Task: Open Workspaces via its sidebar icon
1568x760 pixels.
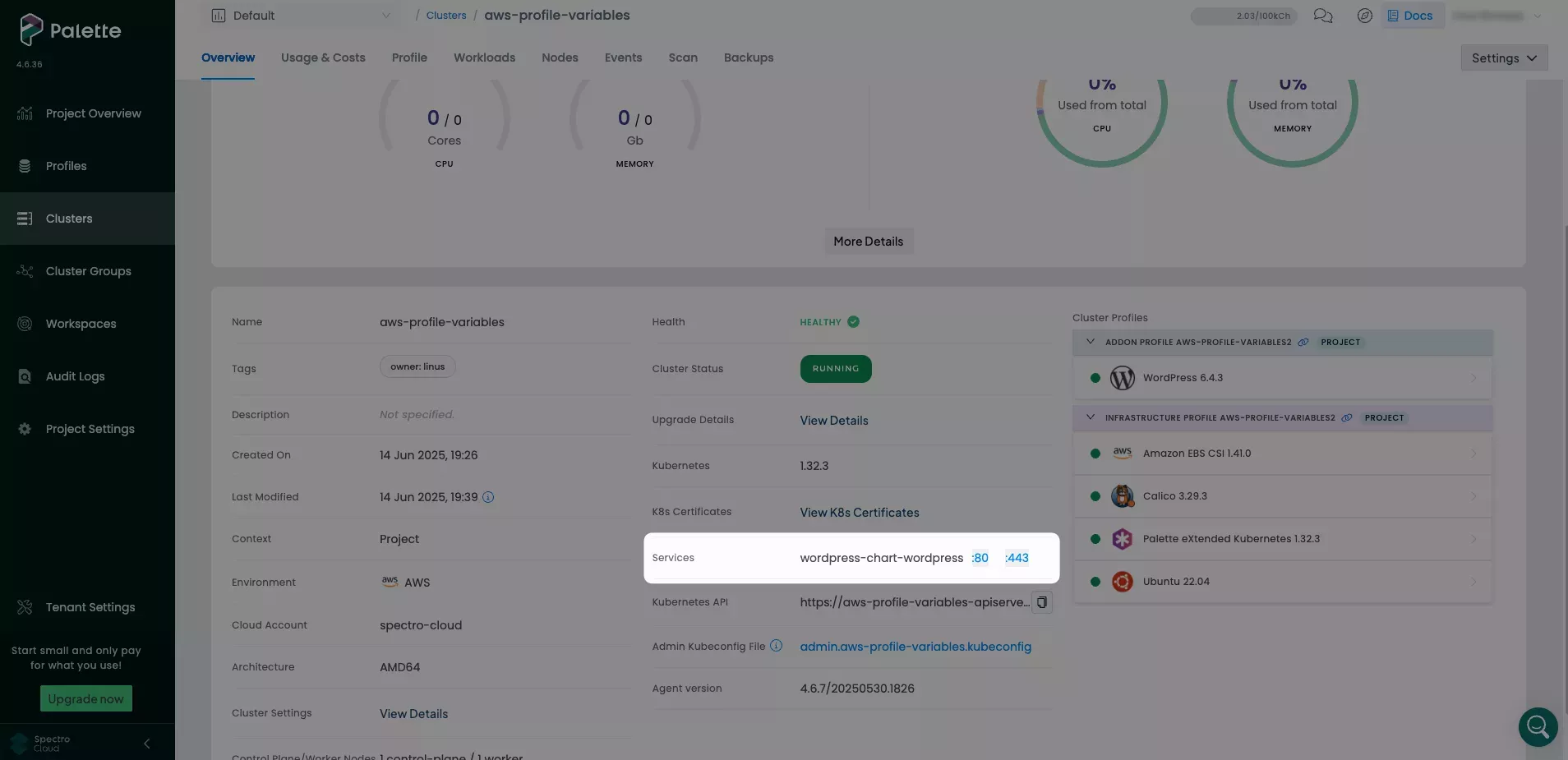Action: coord(25,324)
